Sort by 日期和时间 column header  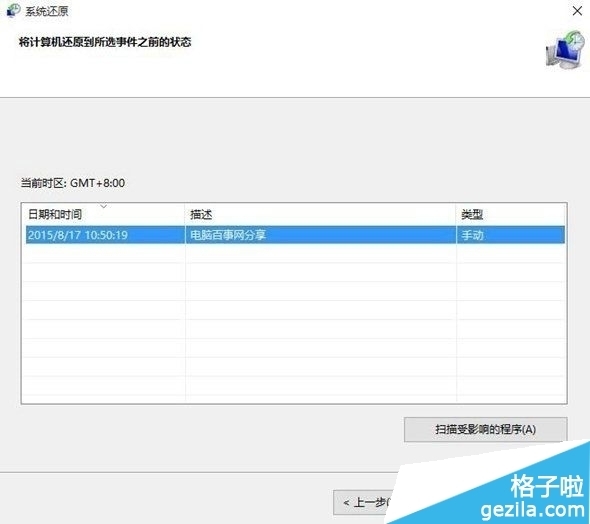pyautogui.click(x=103, y=214)
